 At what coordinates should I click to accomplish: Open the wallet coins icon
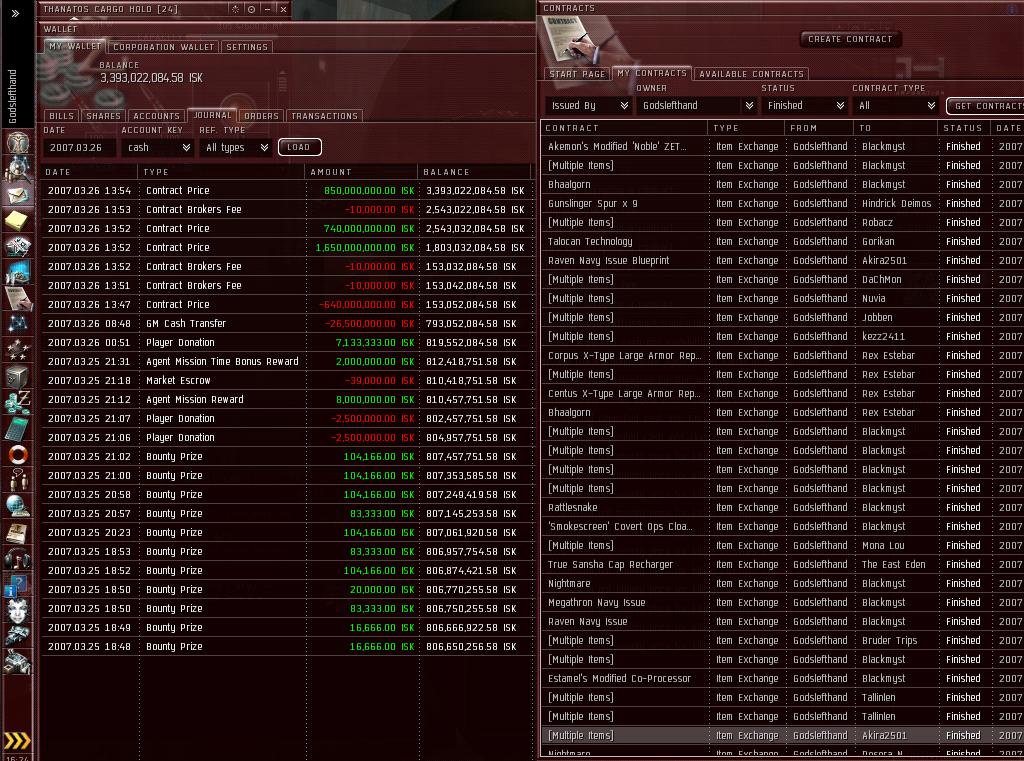click(18, 402)
